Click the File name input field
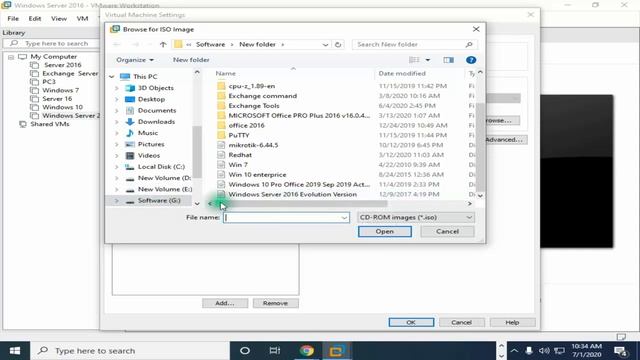The height and width of the screenshot is (360, 640). click(x=286, y=218)
